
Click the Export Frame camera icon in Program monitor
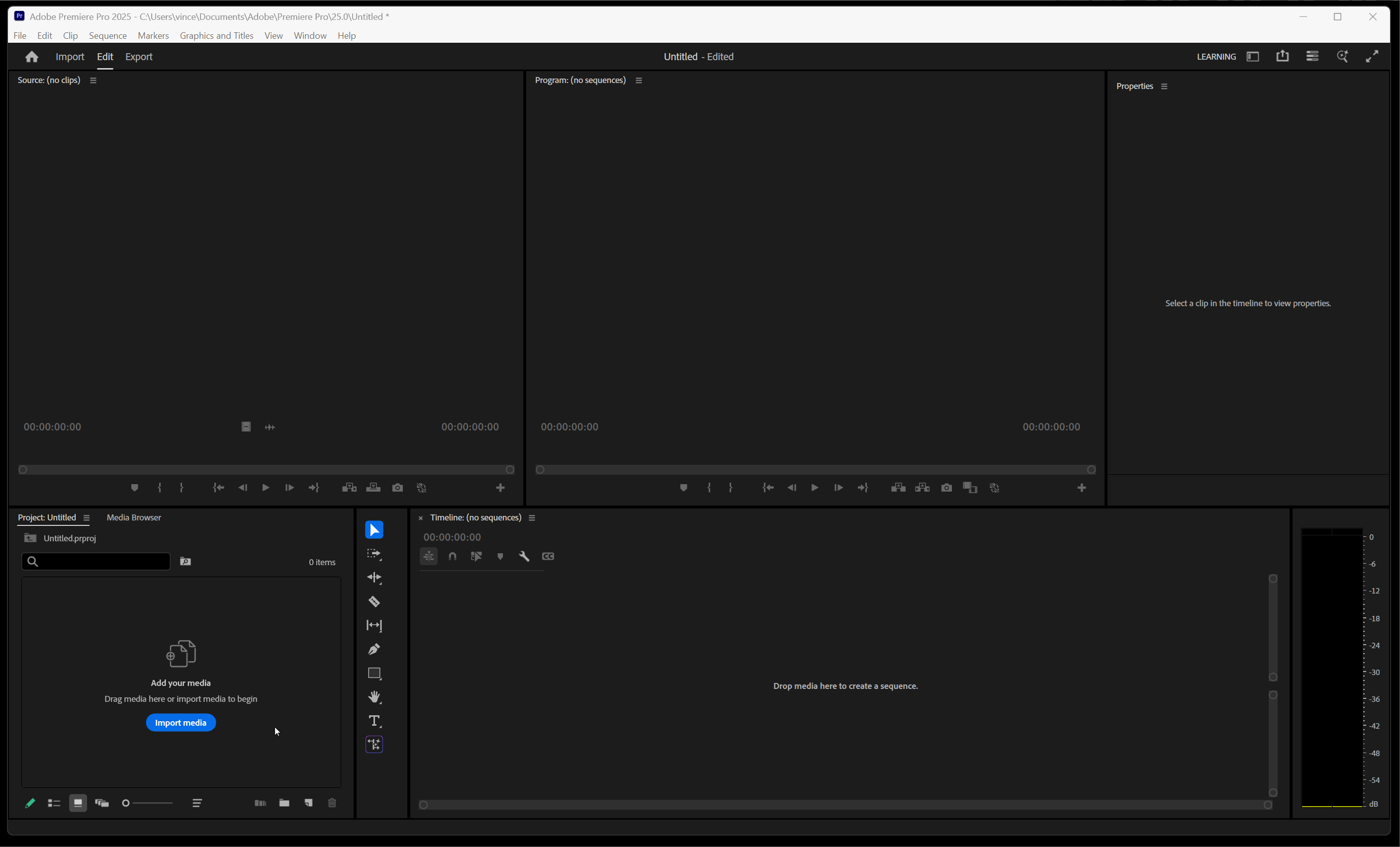tap(946, 488)
